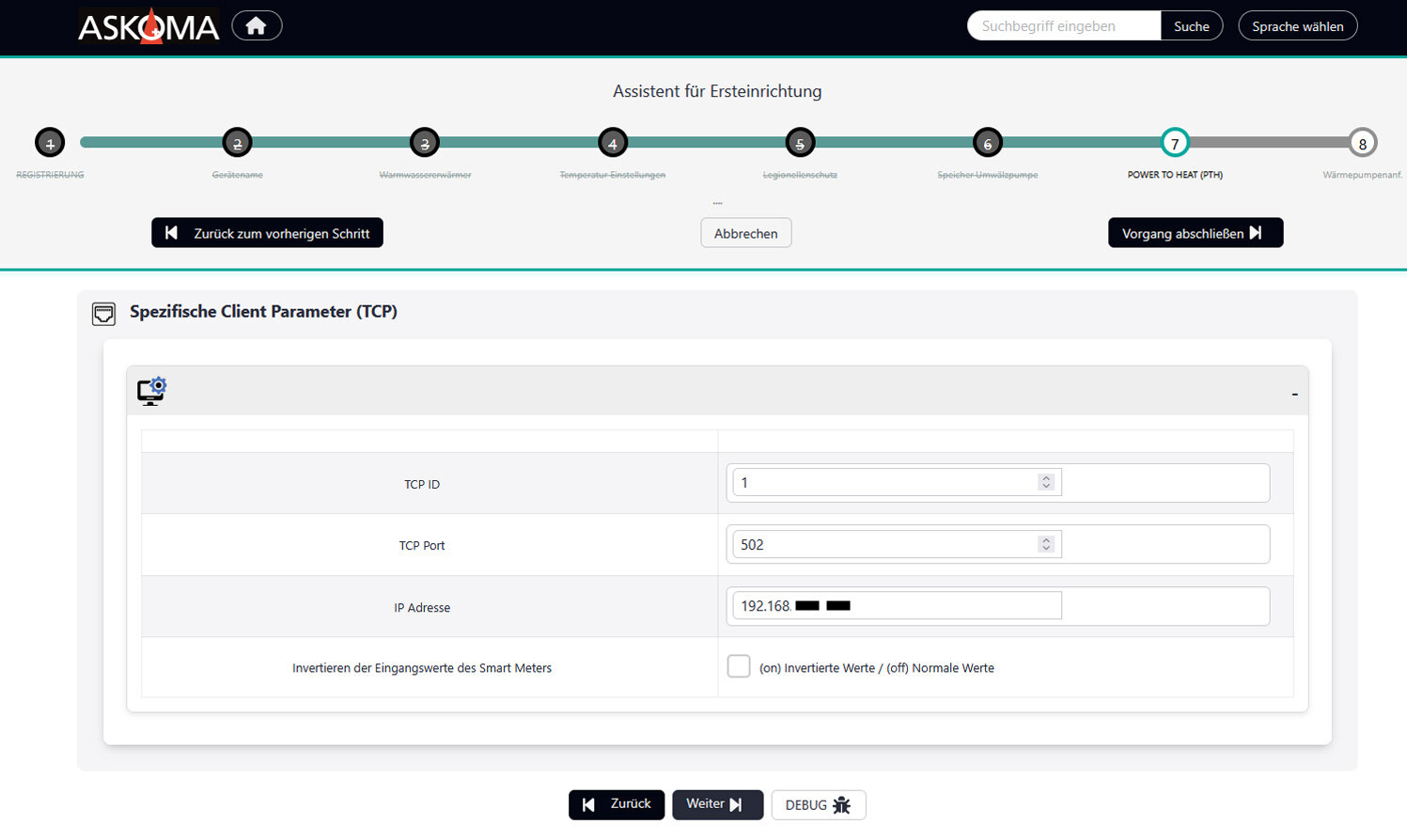The image size is (1407, 840).
Task: Click the TCP ID spinner up arrow
Action: pyautogui.click(x=1046, y=477)
